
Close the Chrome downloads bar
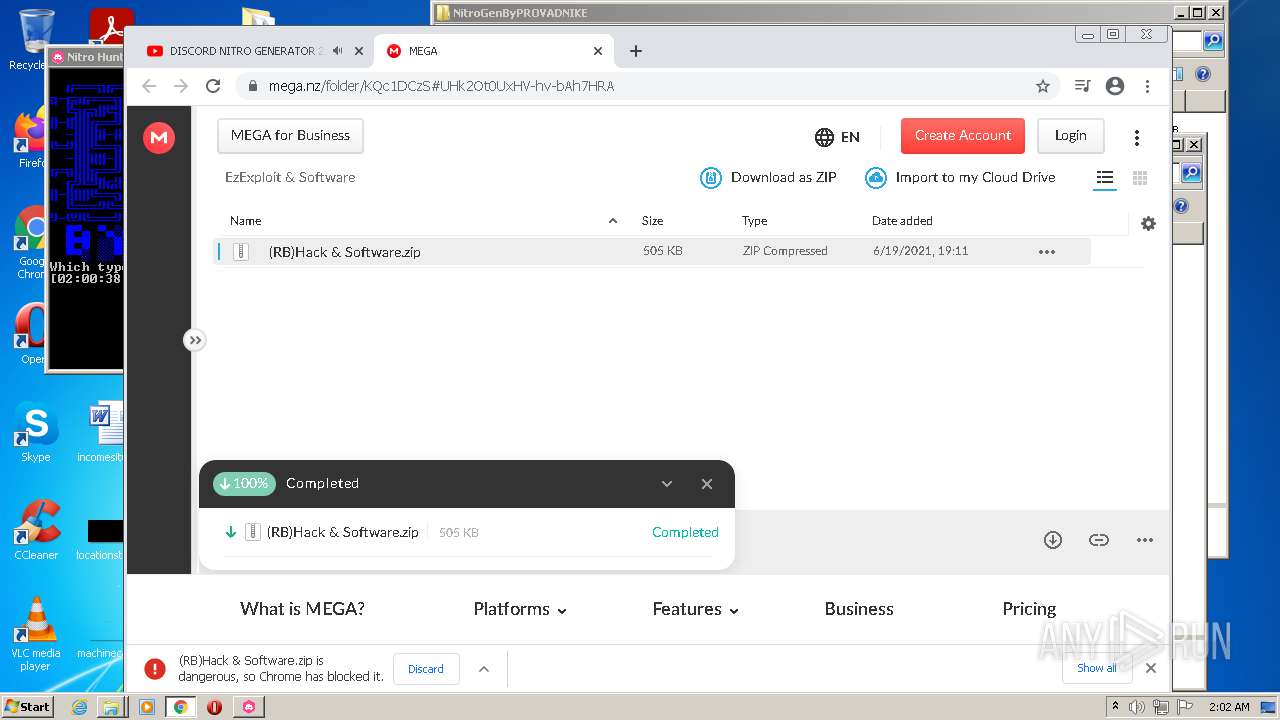pos(1151,668)
